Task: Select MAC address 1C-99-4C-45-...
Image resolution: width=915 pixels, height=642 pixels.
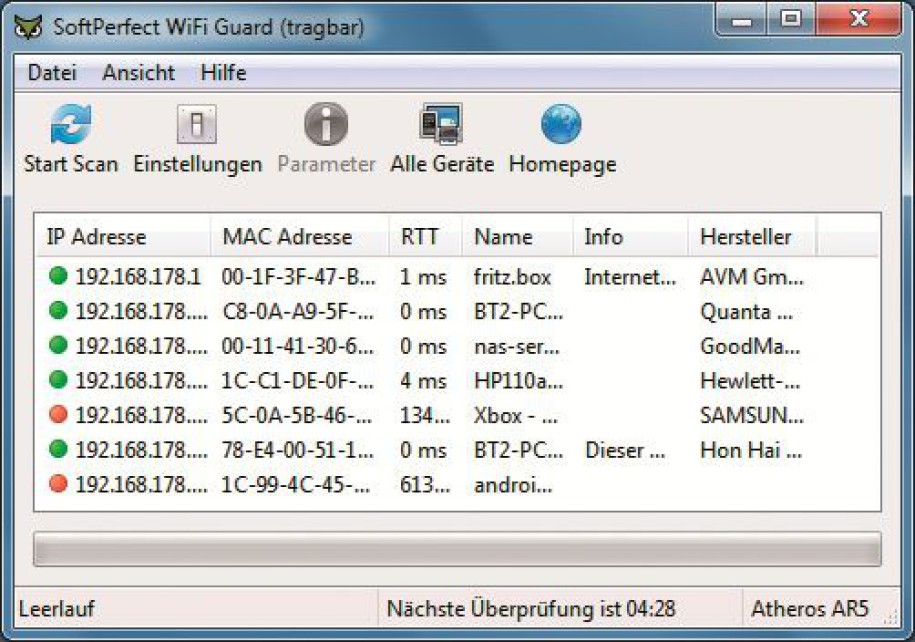Action: [296, 484]
